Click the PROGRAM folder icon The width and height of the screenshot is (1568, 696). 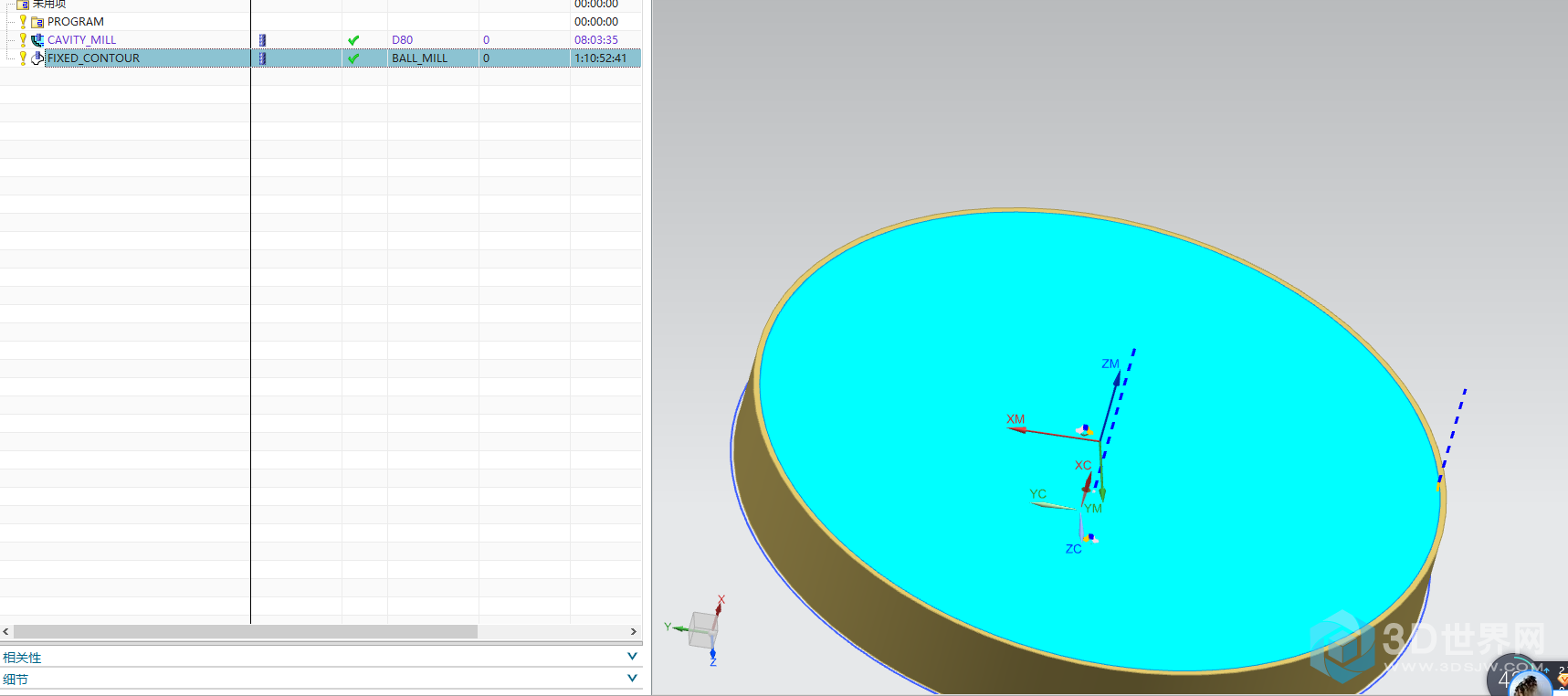pos(37,22)
